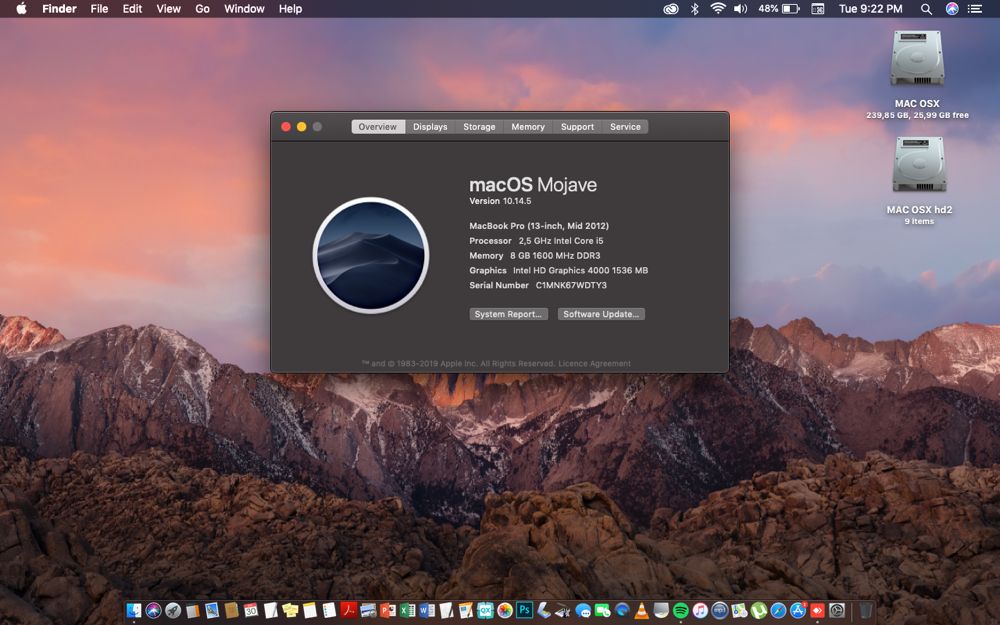Switch to the Storage tab

[479, 127]
